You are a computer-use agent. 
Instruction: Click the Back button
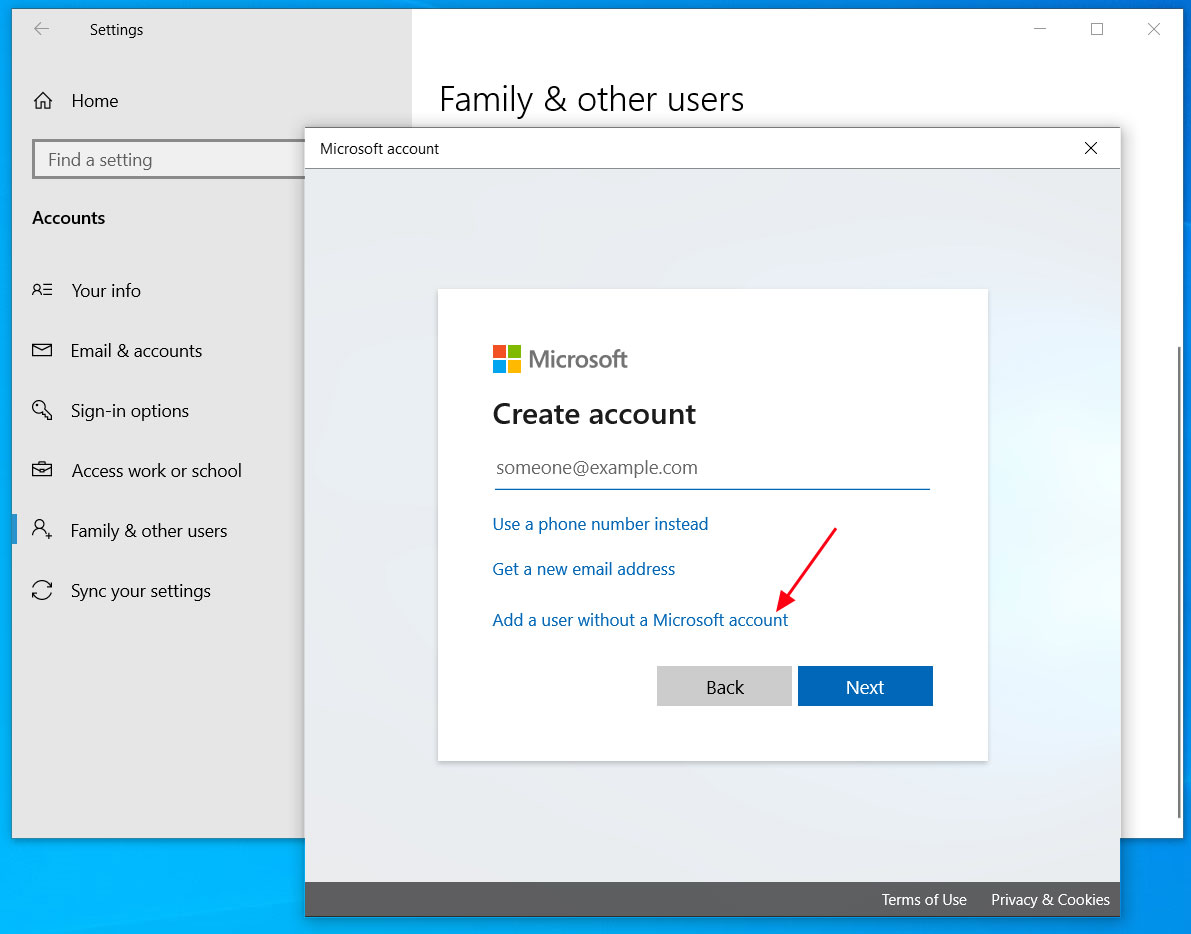724,686
